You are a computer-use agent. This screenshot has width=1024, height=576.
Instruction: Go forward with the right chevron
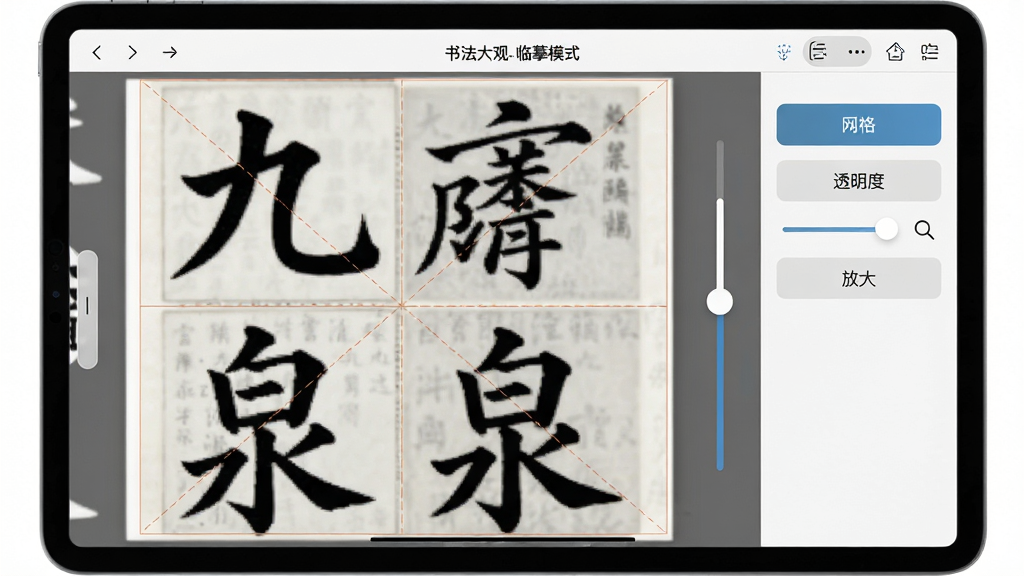click(x=133, y=52)
